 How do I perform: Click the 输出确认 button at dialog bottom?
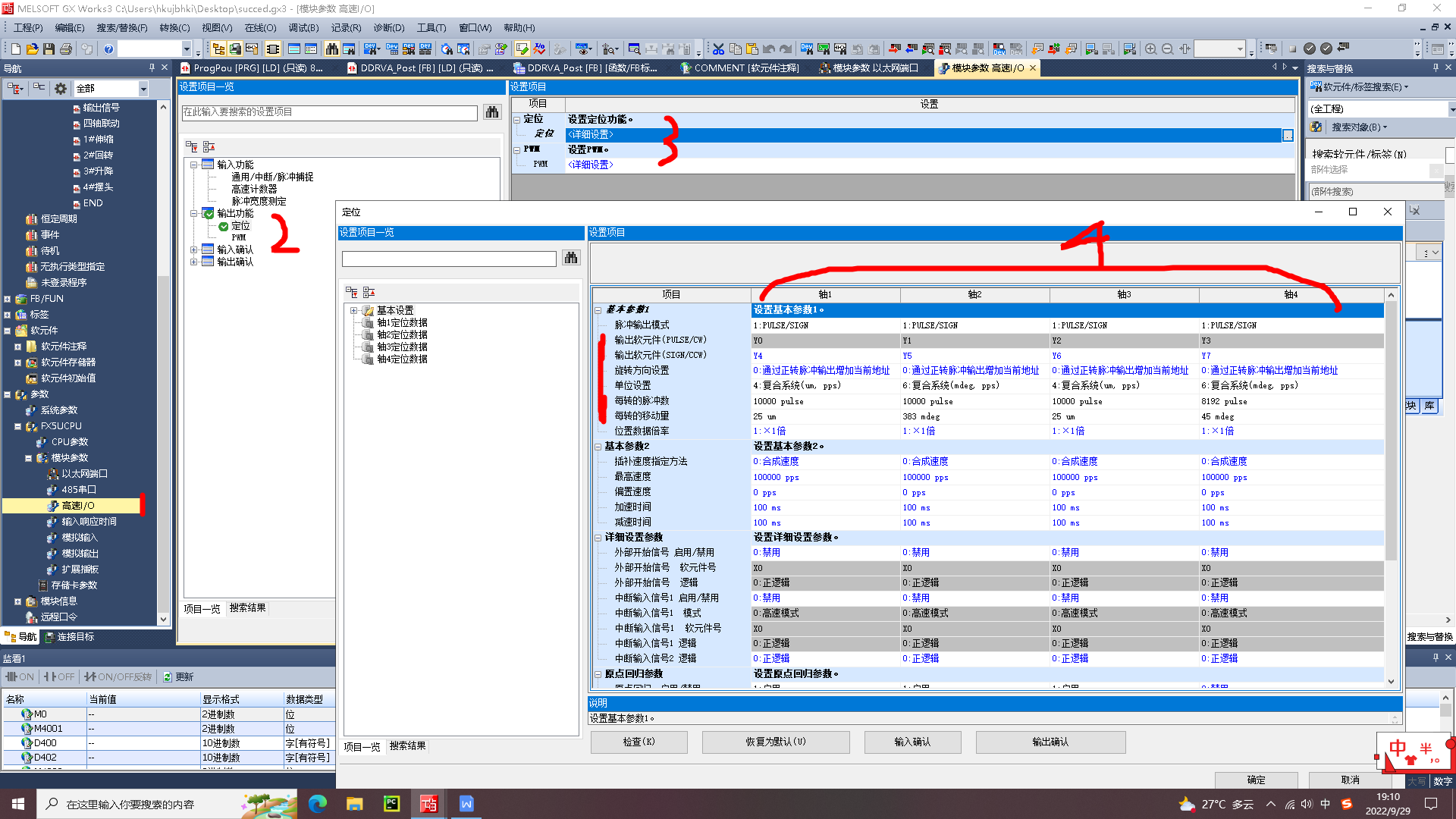coord(1050,742)
